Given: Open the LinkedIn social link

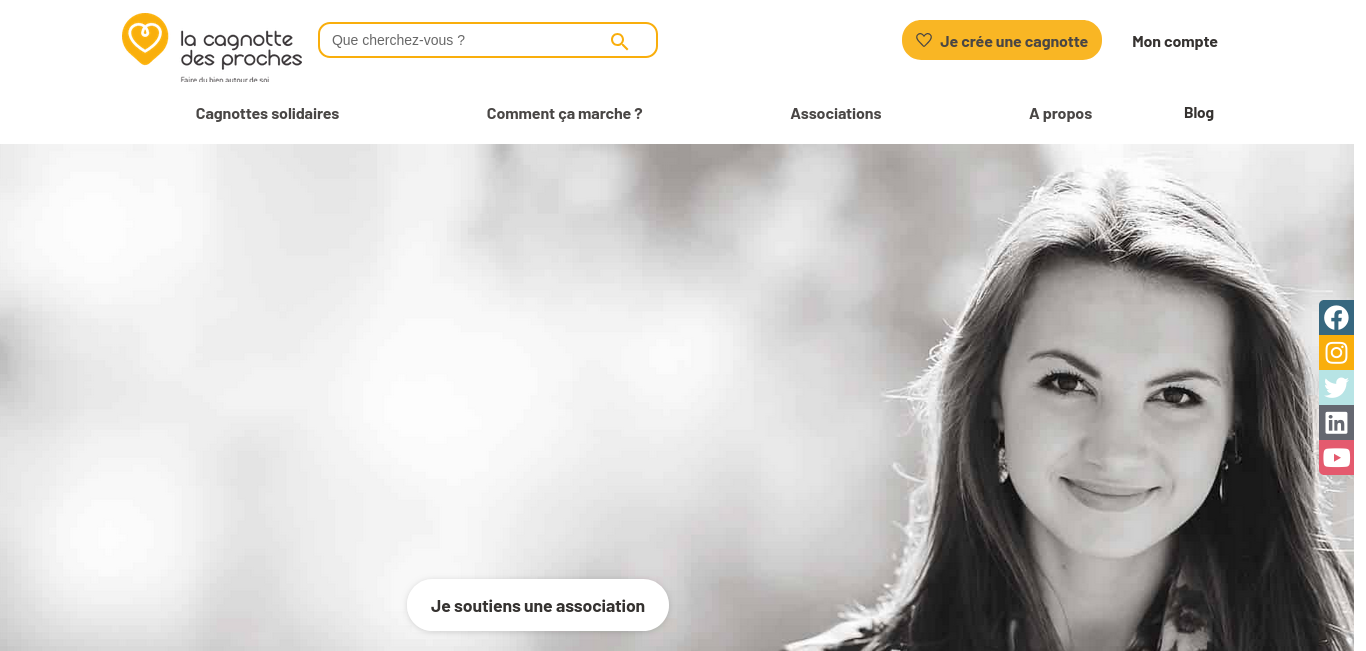Looking at the screenshot, I should (x=1336, y=423).
